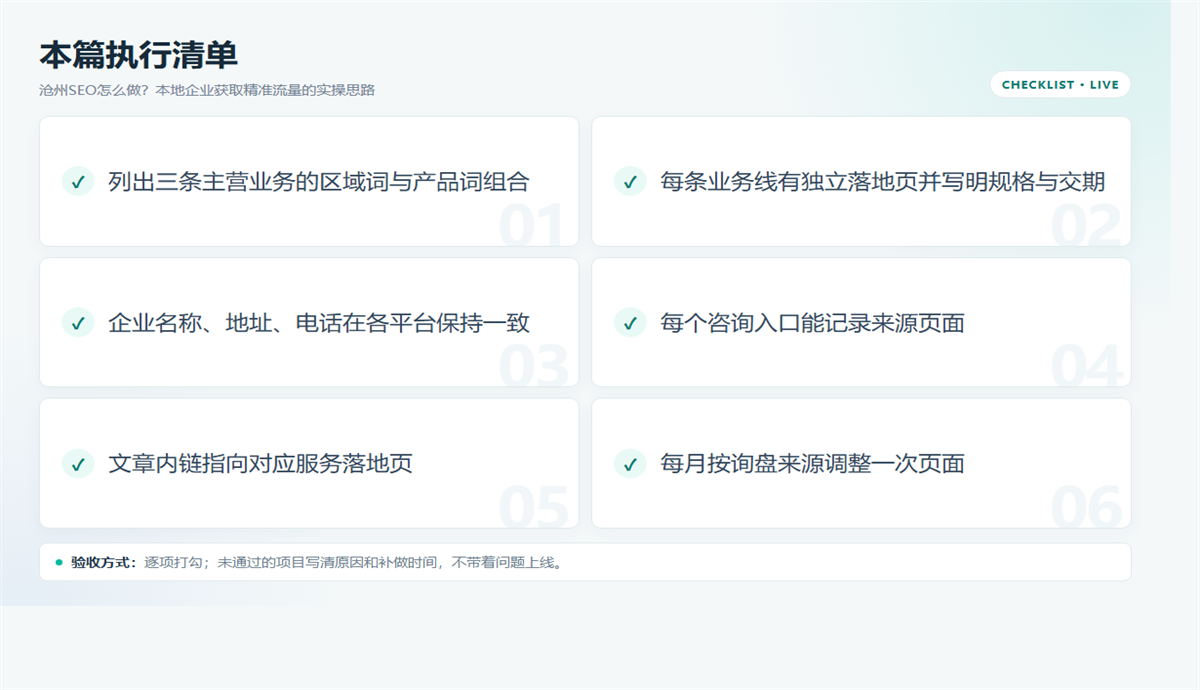Click the CHECKLIST · LIVE badge
This screenshot has height=690, width=1200.
1060,85
